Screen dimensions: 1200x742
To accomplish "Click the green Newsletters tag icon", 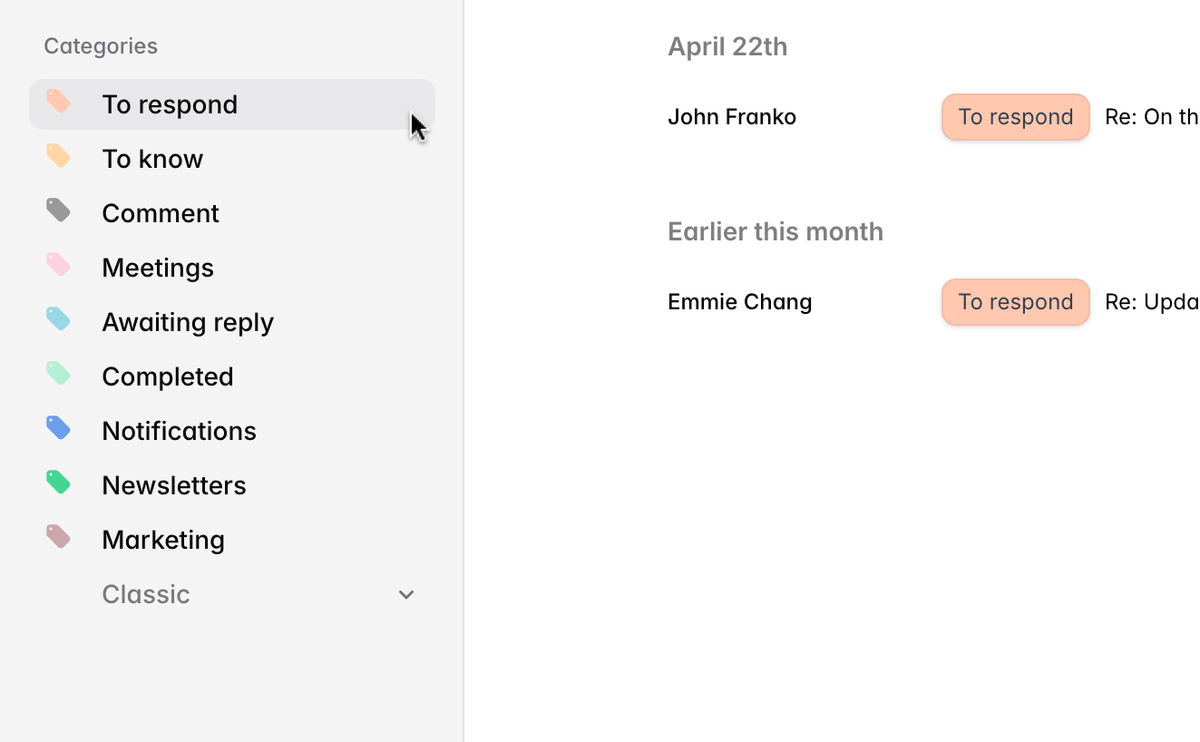I will 58,482.
